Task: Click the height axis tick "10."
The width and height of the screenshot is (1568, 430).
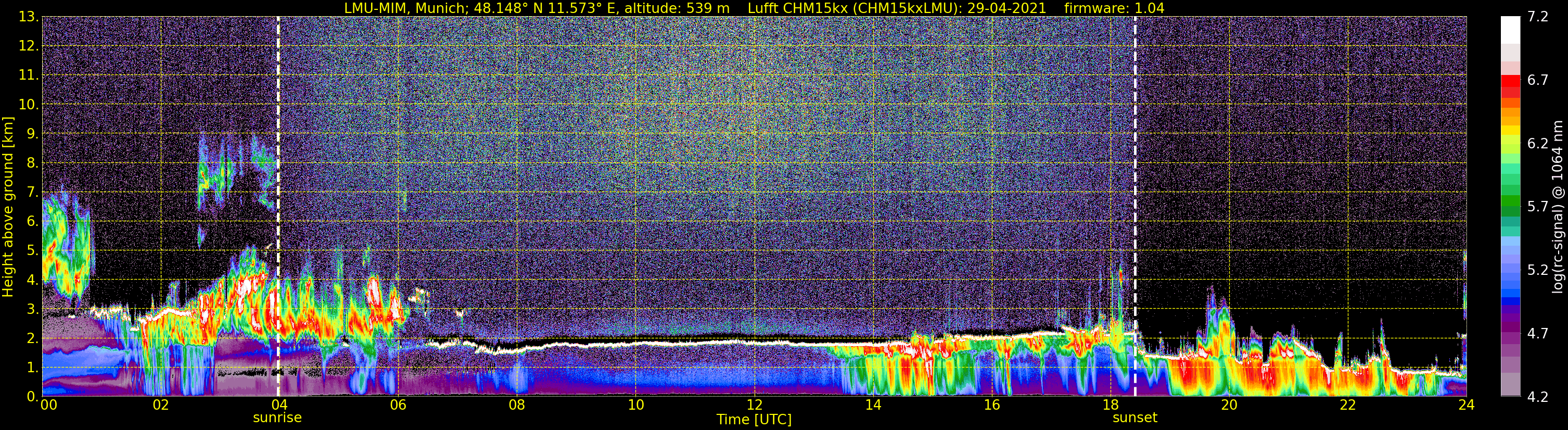Action: [29, 105]
